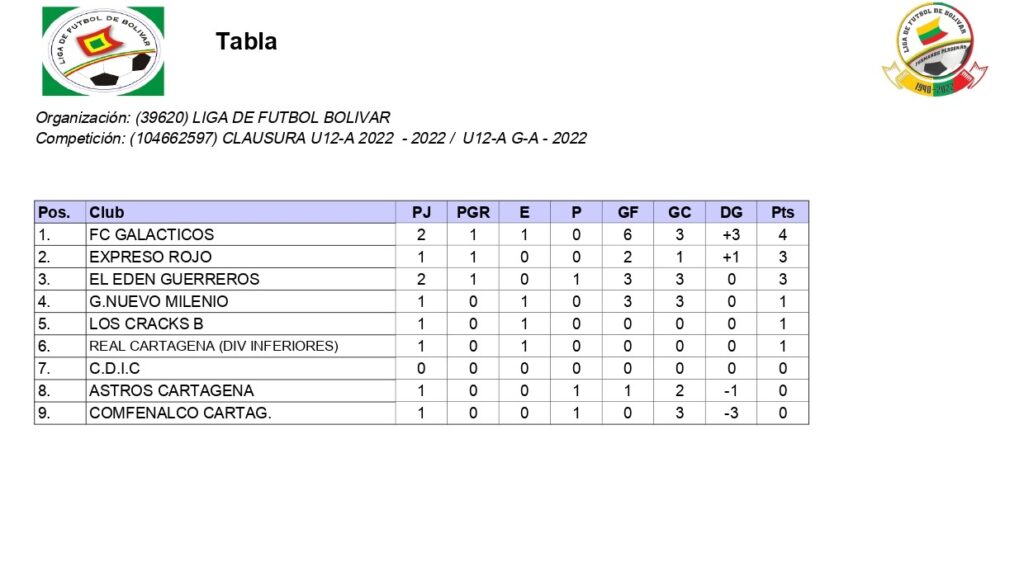Click the round Liga de Bolivar crest
The width and height of the screenshot is (1024, 562).
934,49
